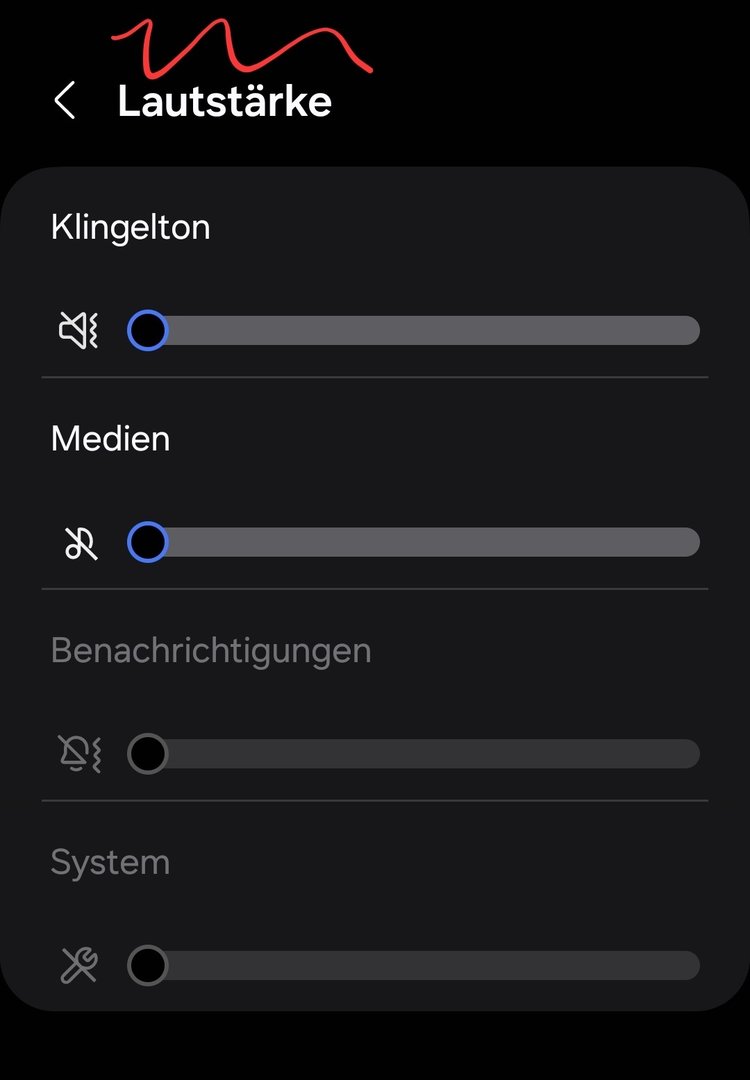Click the Benachrichtigungen slider thumb
This screenshot has width=750, height=1080.
point(148,754)
